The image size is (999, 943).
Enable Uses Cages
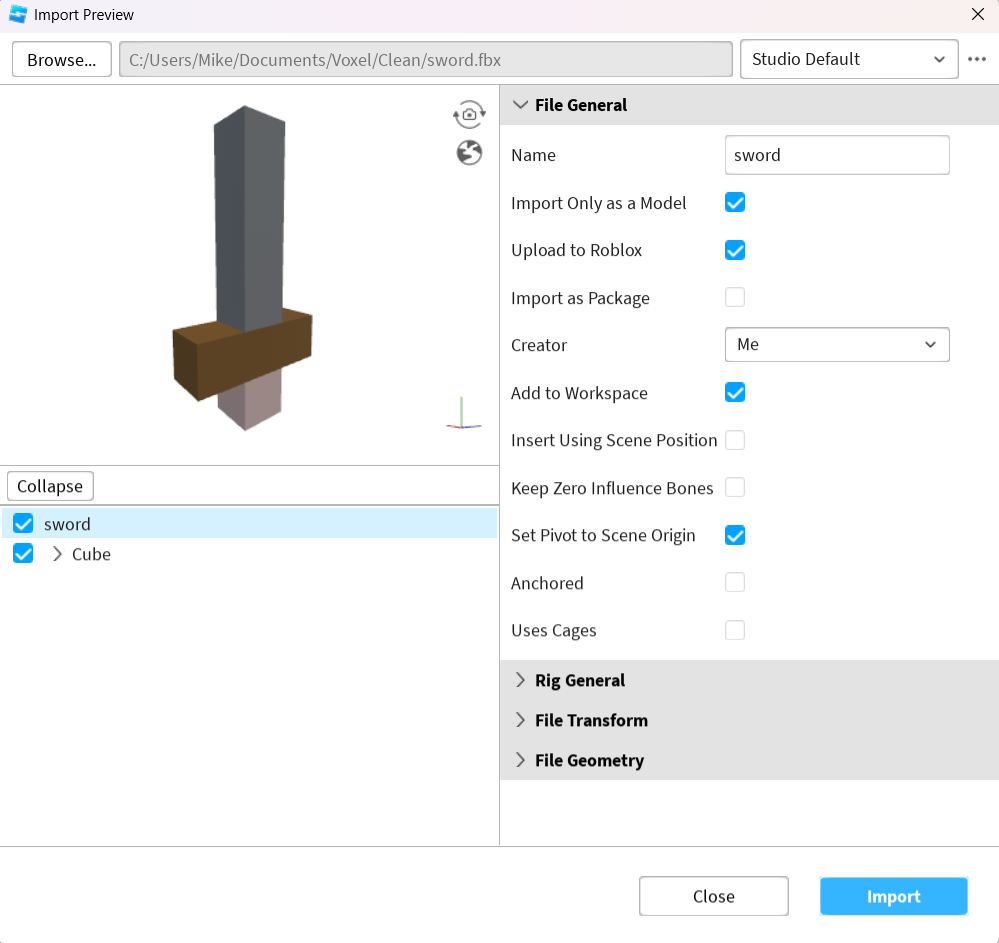(735, 630)
